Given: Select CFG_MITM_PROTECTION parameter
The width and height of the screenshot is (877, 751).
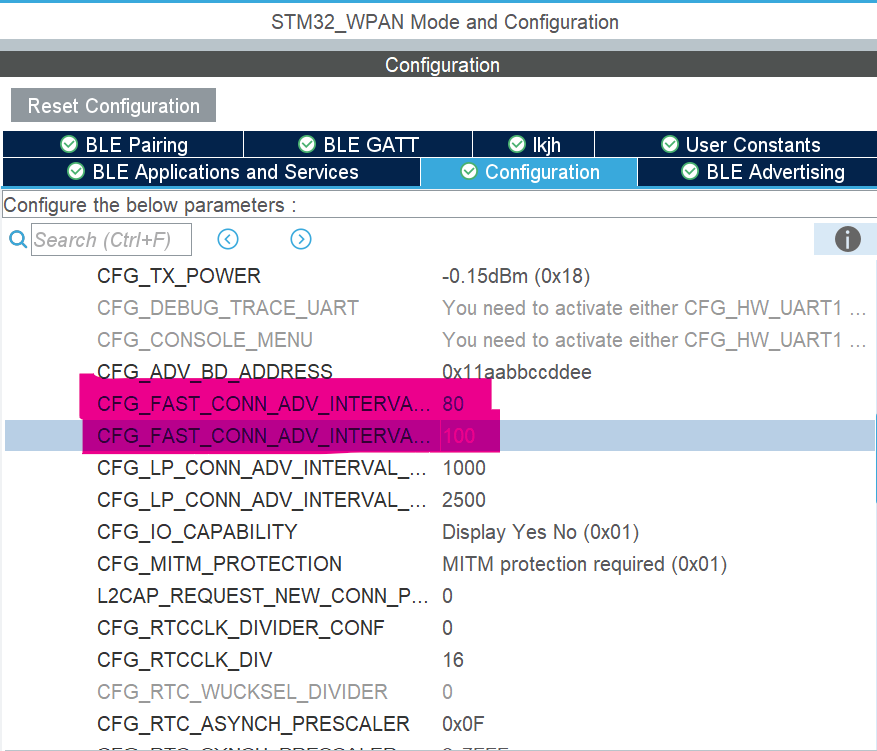Looking at the screenshot, I should pos(219,564).
